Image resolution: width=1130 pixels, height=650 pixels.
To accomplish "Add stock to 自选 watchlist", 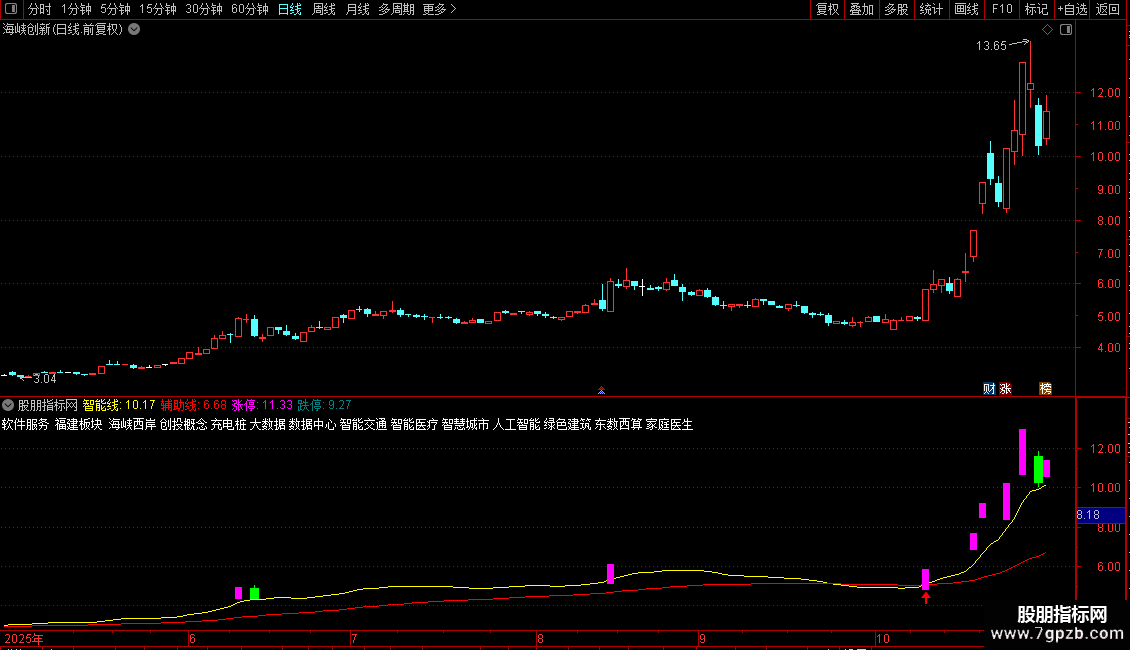I will (x=1072, y=9).
